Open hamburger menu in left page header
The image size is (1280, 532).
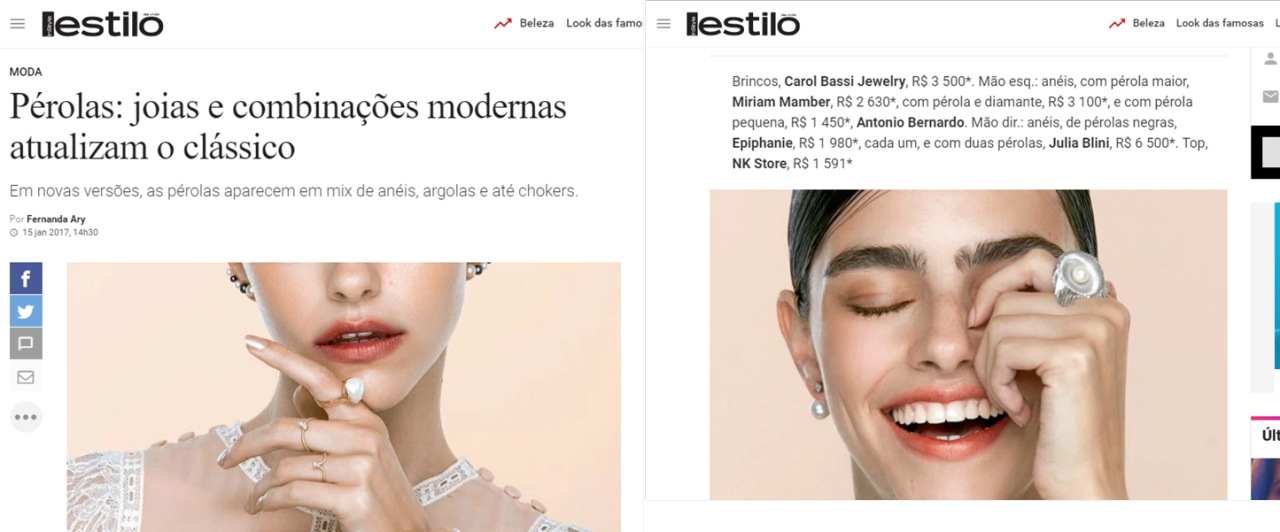17,24
